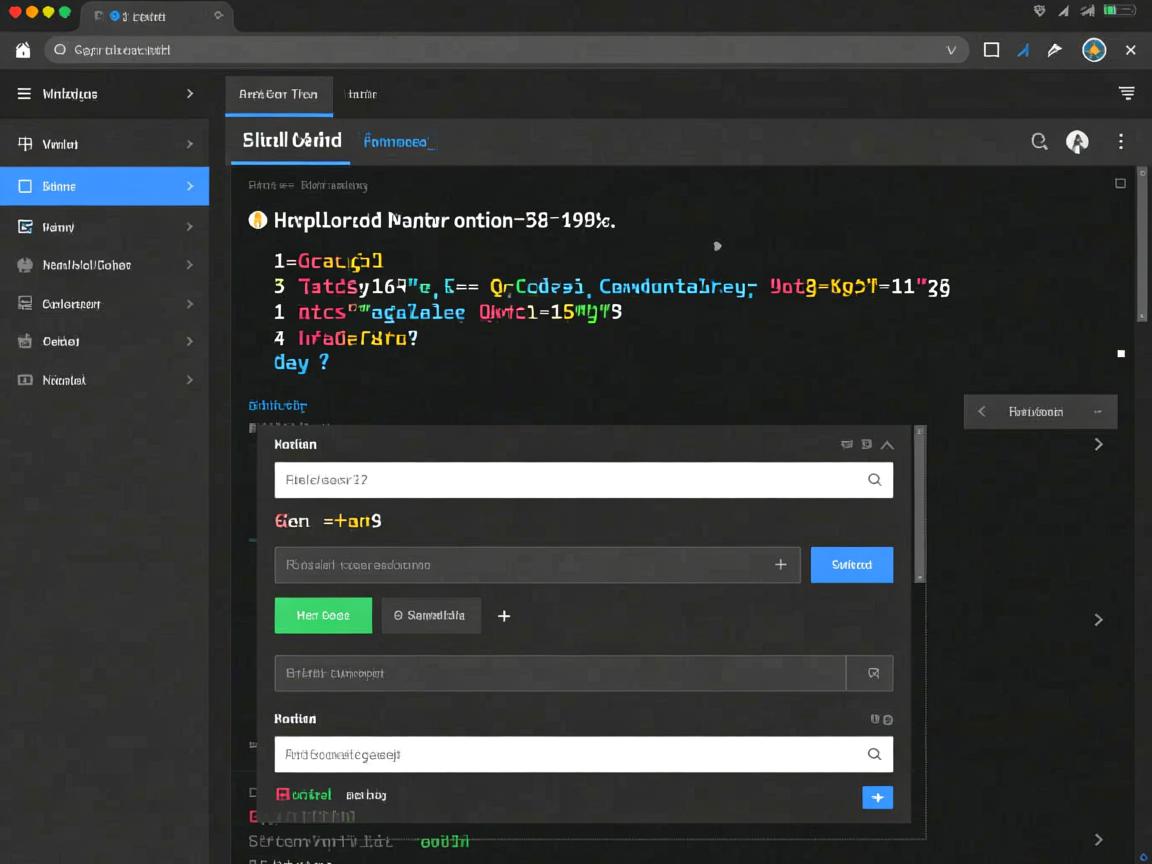Image resolution: width=1152 pixels, height=864 pixels.
Task: Click the circular profile avatar in the browser toolbar
Action: (x=1094, y=50)
